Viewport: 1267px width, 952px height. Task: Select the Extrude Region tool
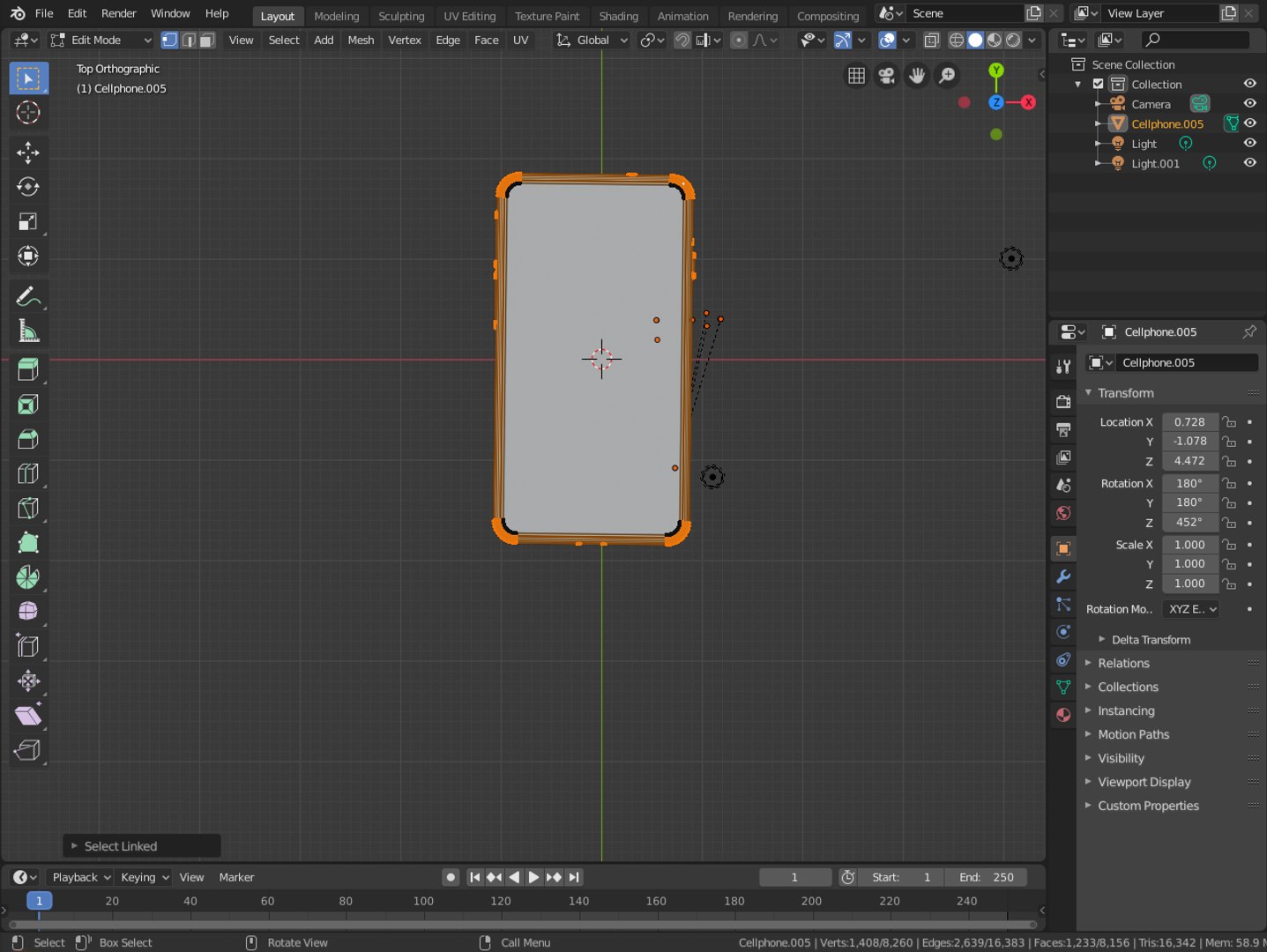click(x=28, y=369)
